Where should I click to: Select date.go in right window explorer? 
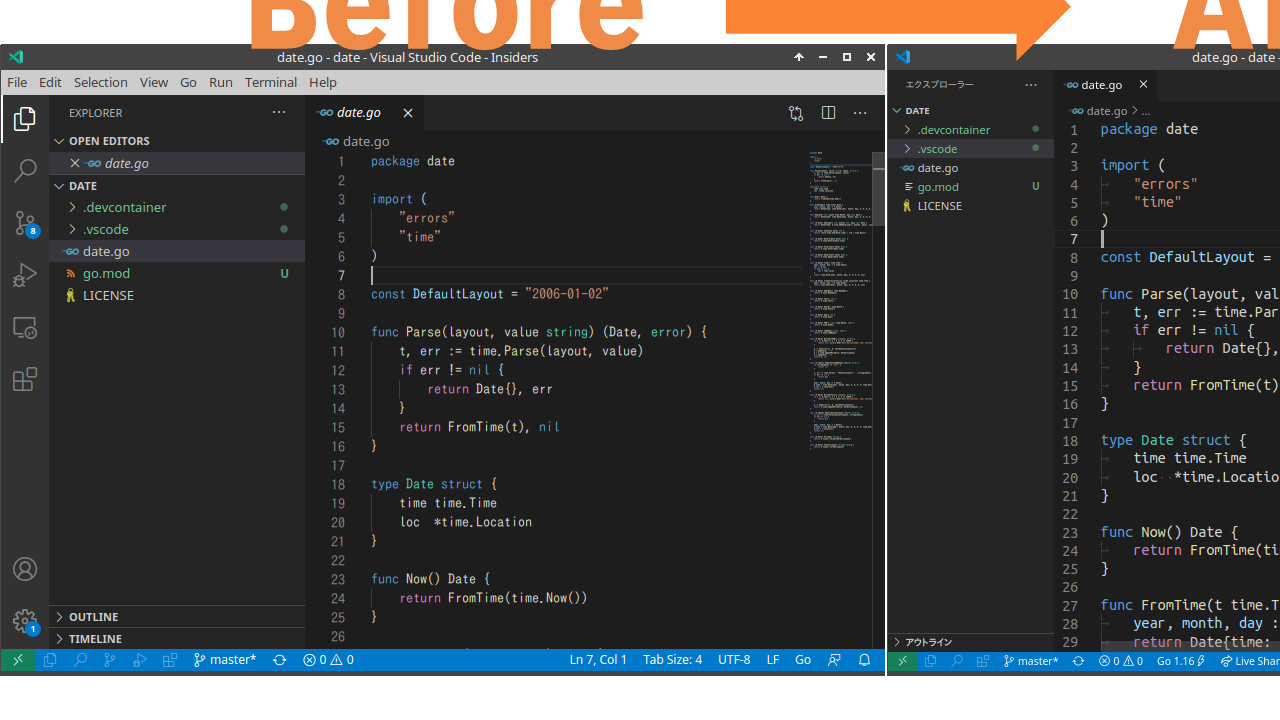[971, 168]
